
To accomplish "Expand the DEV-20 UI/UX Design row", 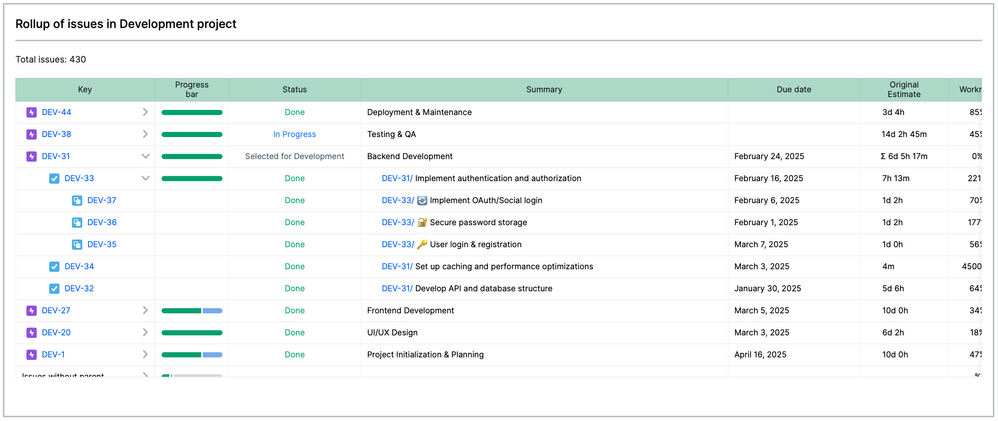I will tap(145, 332).
